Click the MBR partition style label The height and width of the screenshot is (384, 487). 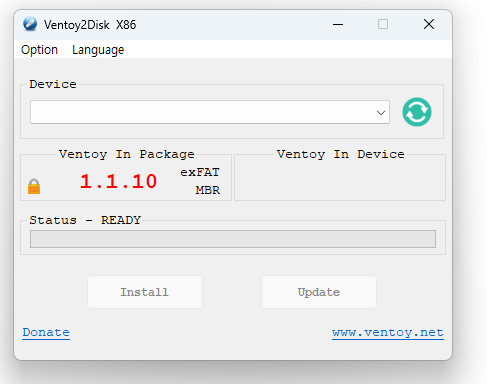(x=208, y=190)
